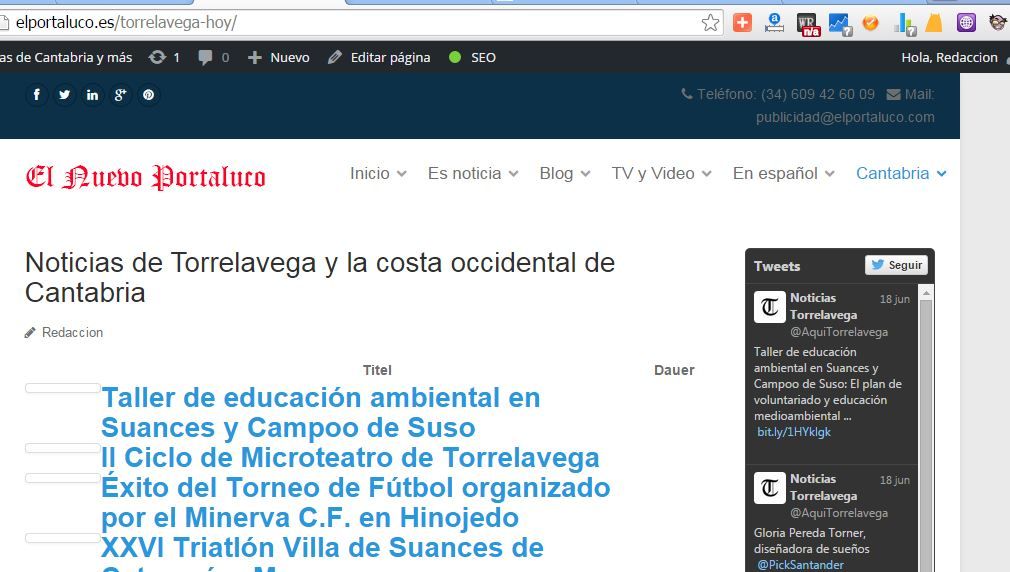Open the site name item in admin bar
Screen dimensions: 1010x572
click(66, 57)
